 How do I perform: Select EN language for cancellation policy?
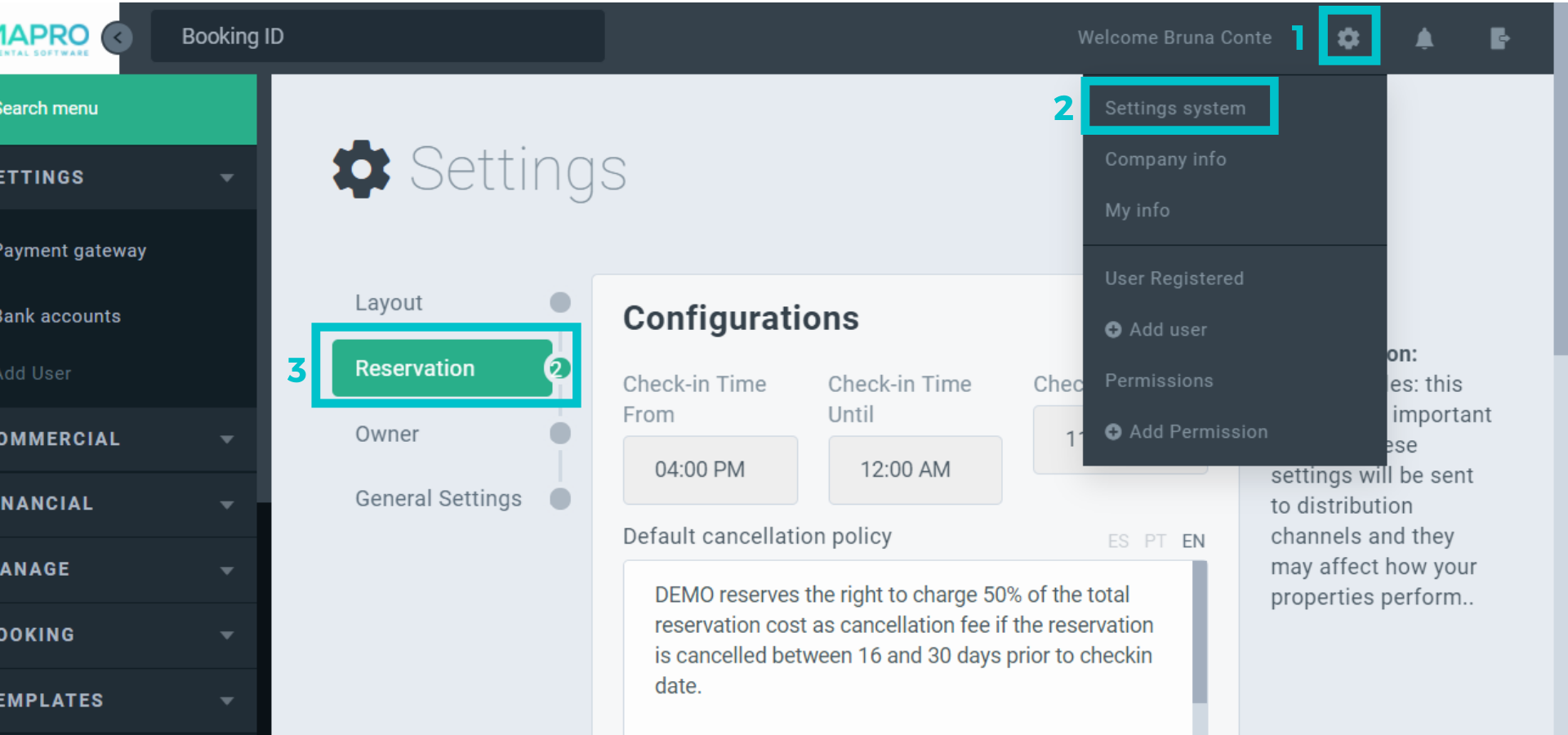coord(1193,541)
